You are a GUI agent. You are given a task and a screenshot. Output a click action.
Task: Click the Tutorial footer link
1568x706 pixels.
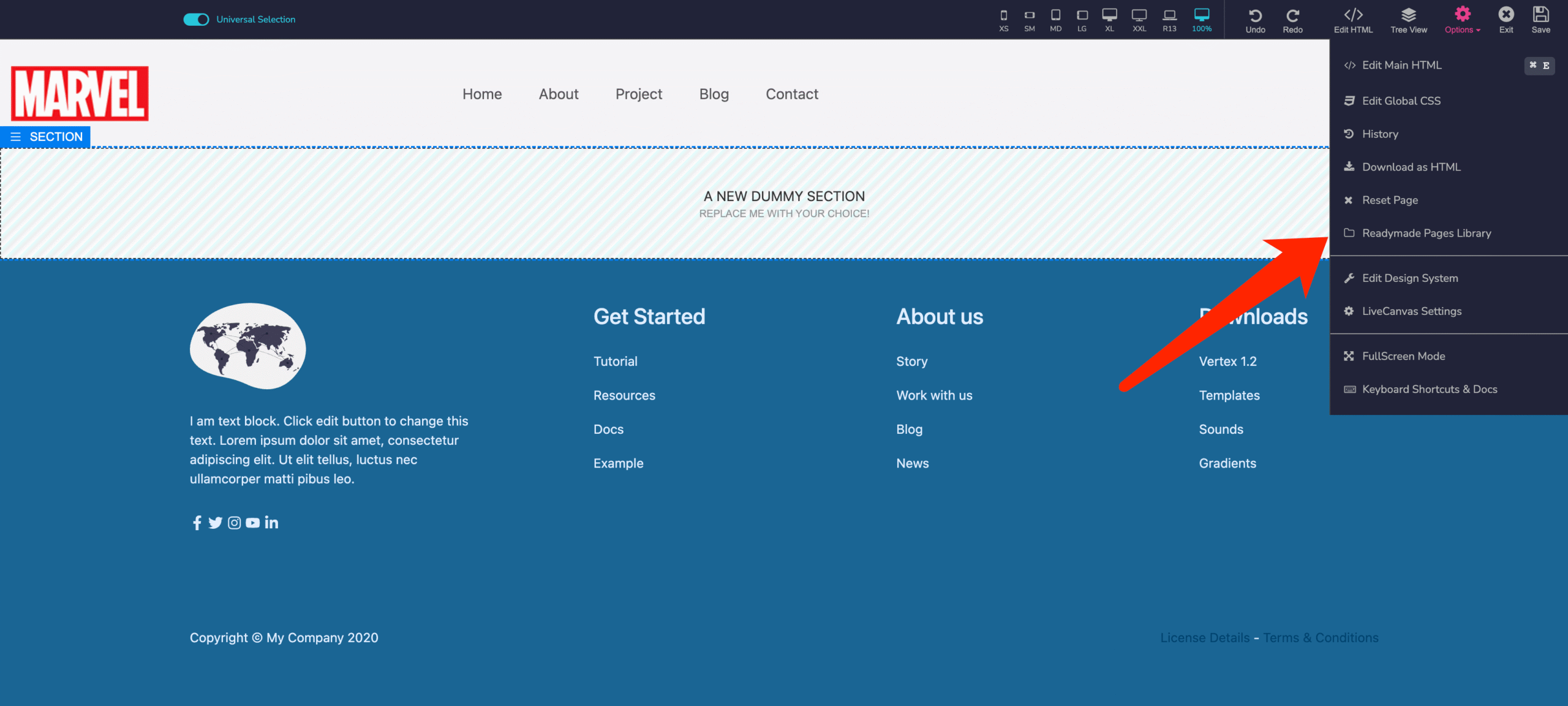[615, 362]
